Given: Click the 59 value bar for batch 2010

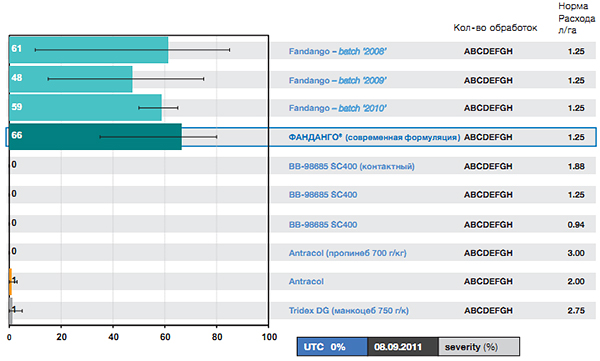Looking at the screenshot, I should (85, 108).
